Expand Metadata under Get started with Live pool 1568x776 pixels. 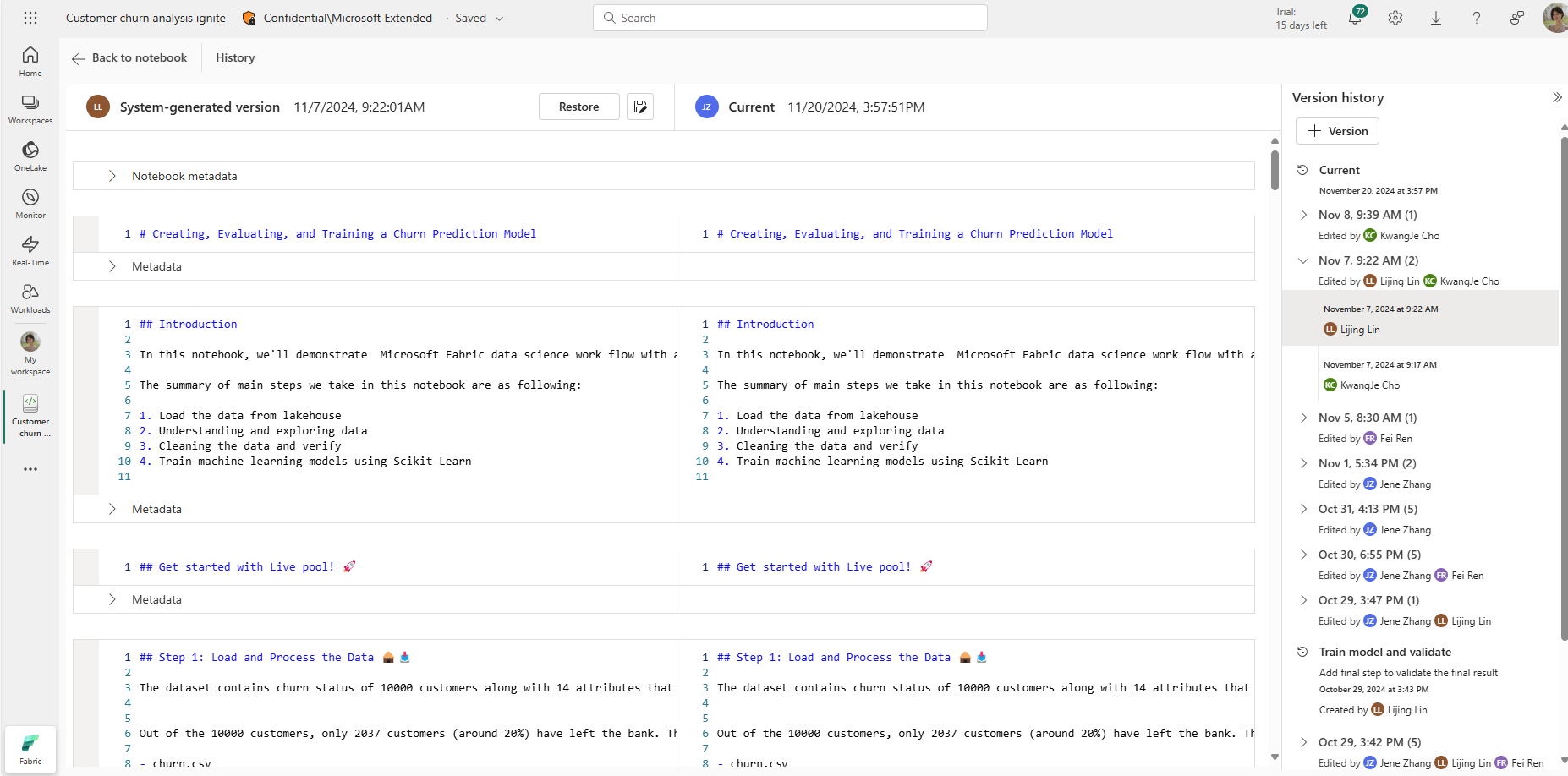(112, 599)
